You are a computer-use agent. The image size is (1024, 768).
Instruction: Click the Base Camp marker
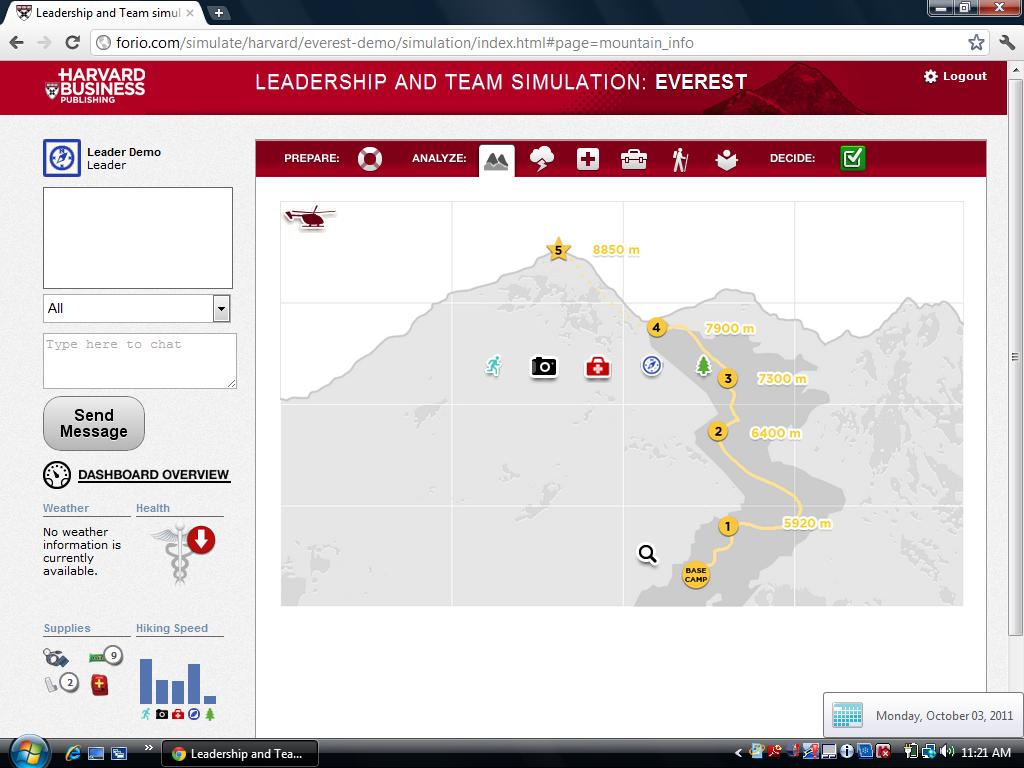tap(696, 575)
